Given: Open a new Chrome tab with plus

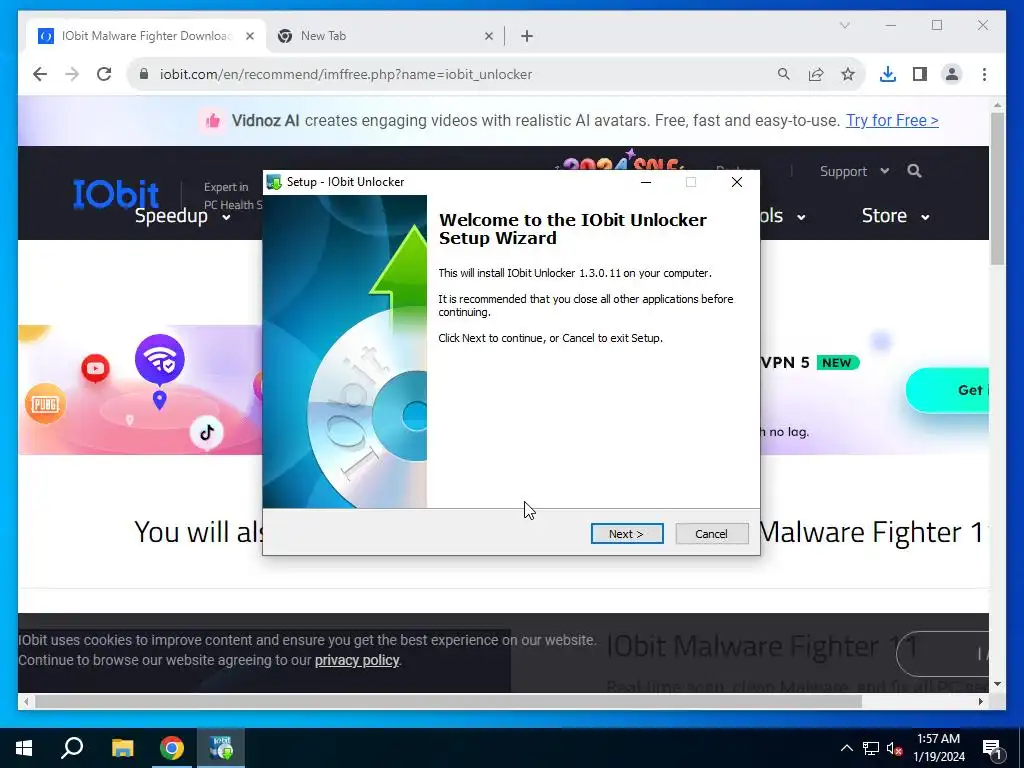Looking at the screenshot, I should point(527,36).
